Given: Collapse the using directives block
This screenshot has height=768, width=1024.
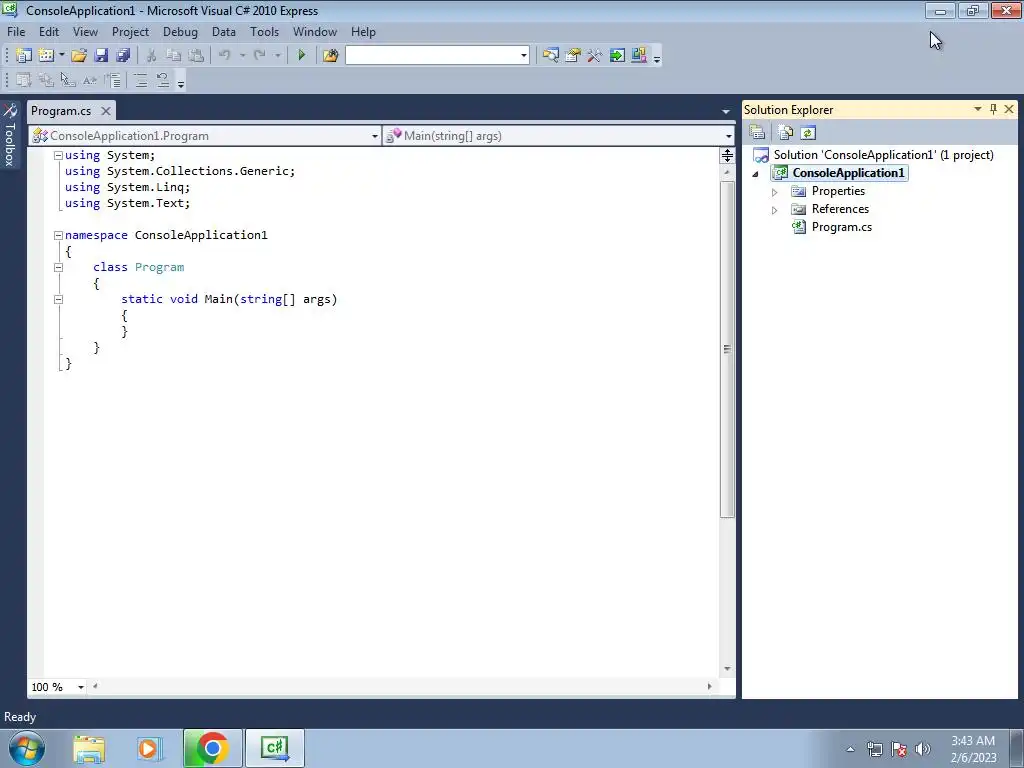Looking at the screenshot, I should pyautogui.click(x=58, y=155).
